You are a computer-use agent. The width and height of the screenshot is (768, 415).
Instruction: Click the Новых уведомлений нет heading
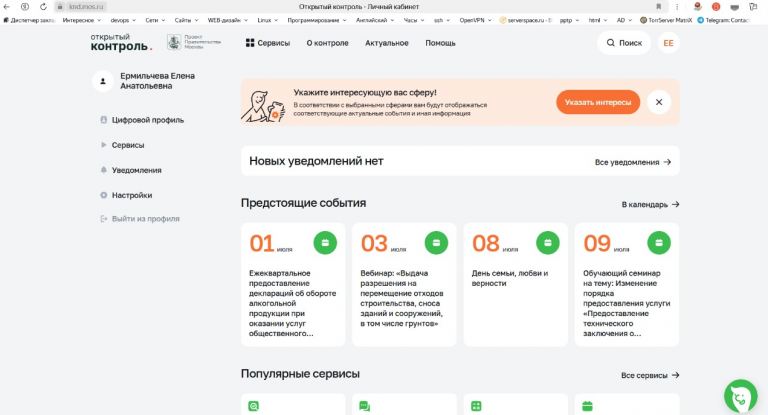[316, 161]
